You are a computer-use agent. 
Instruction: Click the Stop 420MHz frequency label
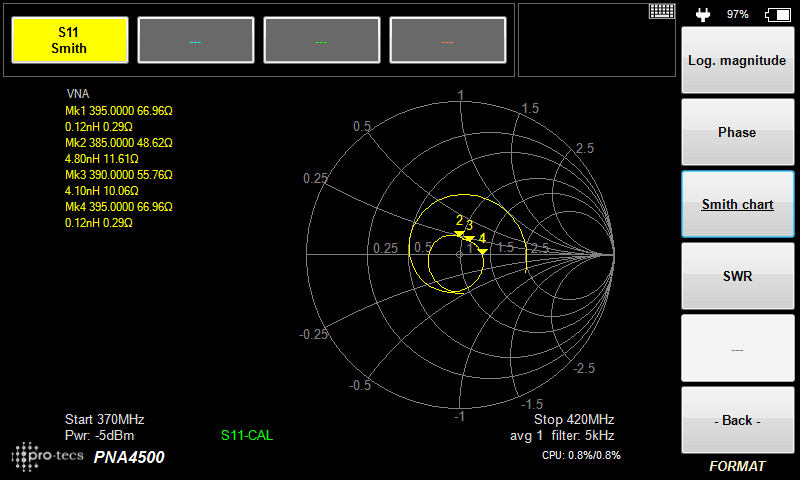(573, 419)
